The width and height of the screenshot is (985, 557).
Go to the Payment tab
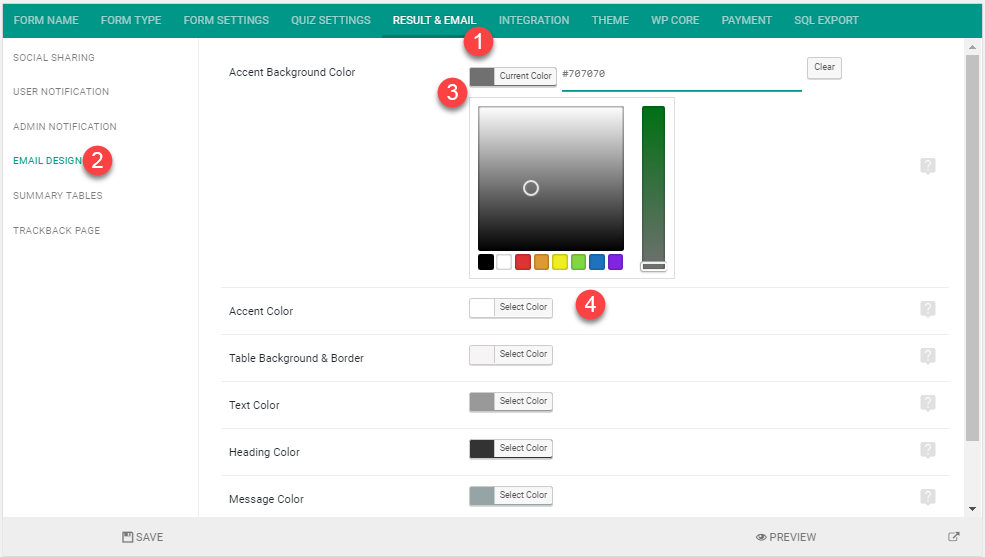coord(746,20)
